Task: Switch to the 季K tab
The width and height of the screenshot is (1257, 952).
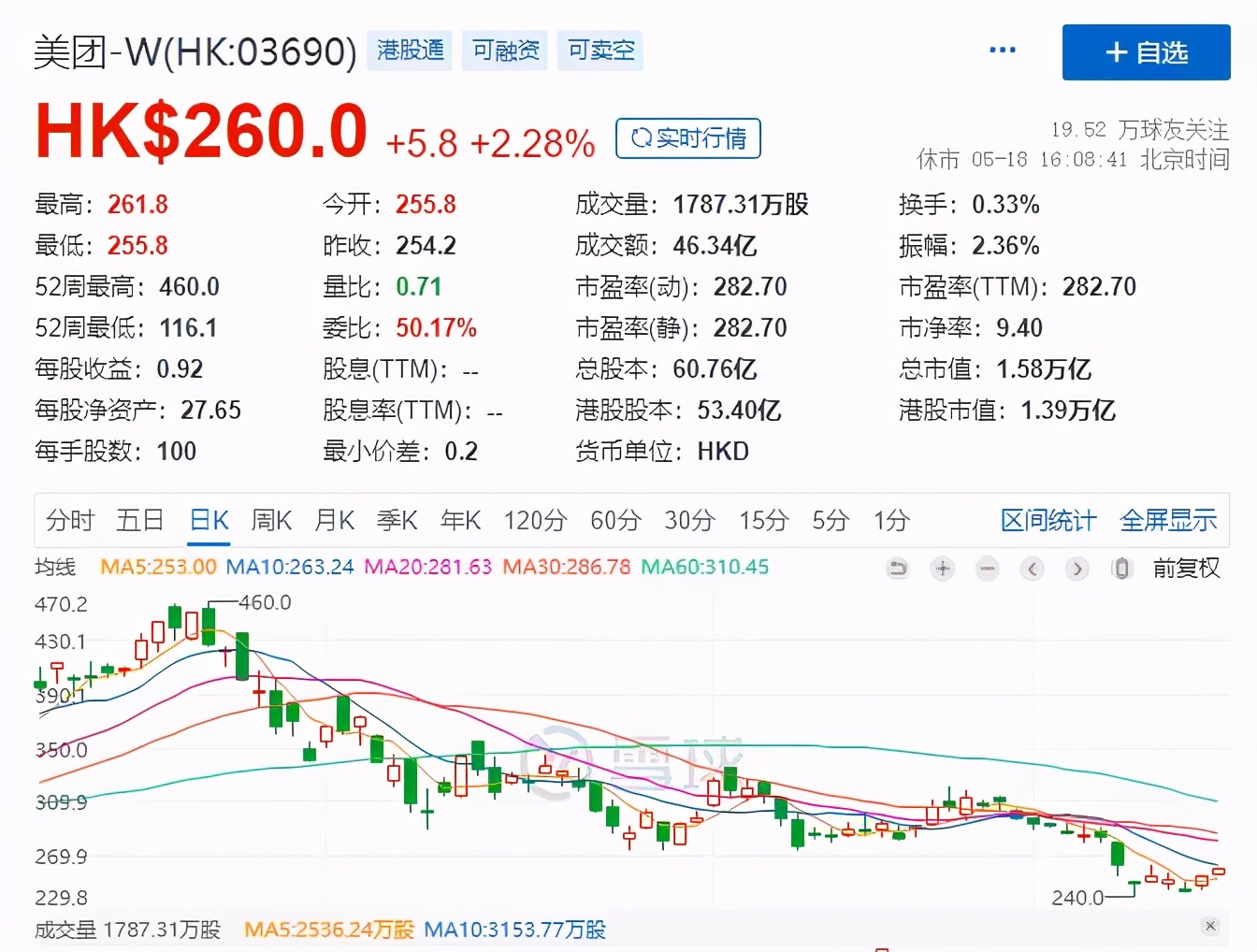Action: 397,520
